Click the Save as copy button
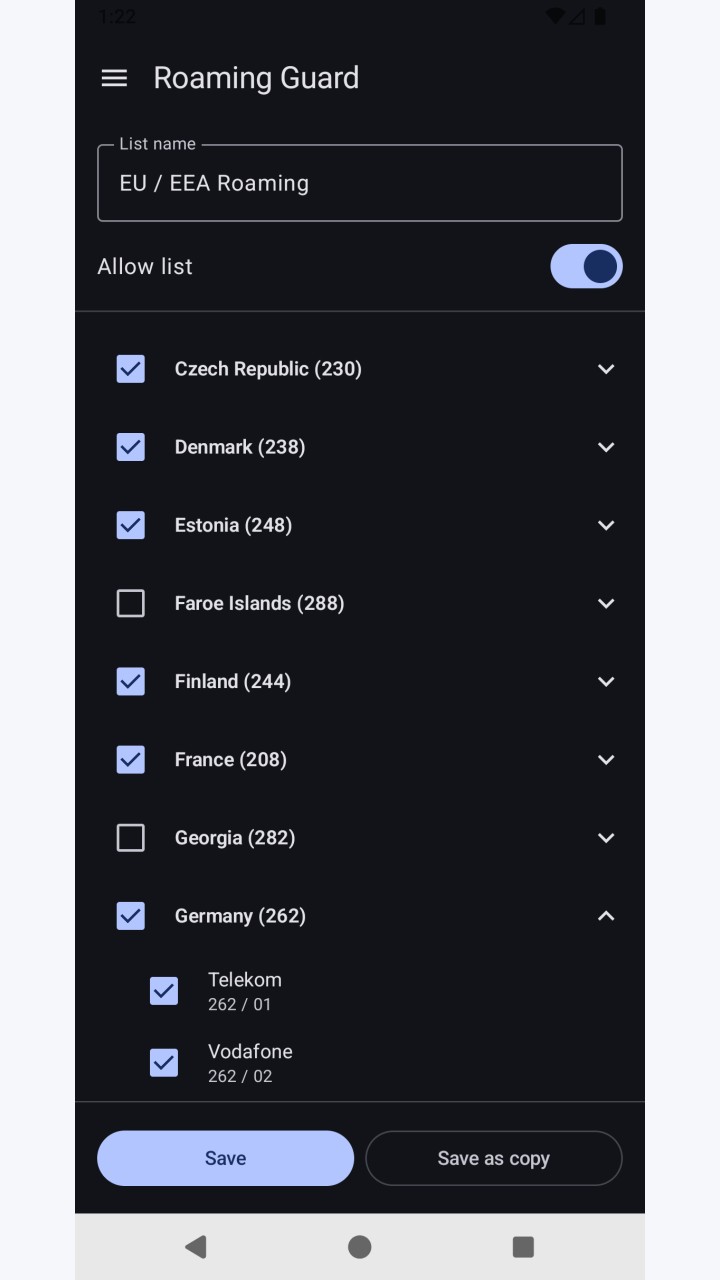The width and height of the screenshot is (720, 1280). pyautogui.click(x=494, y=1158)
